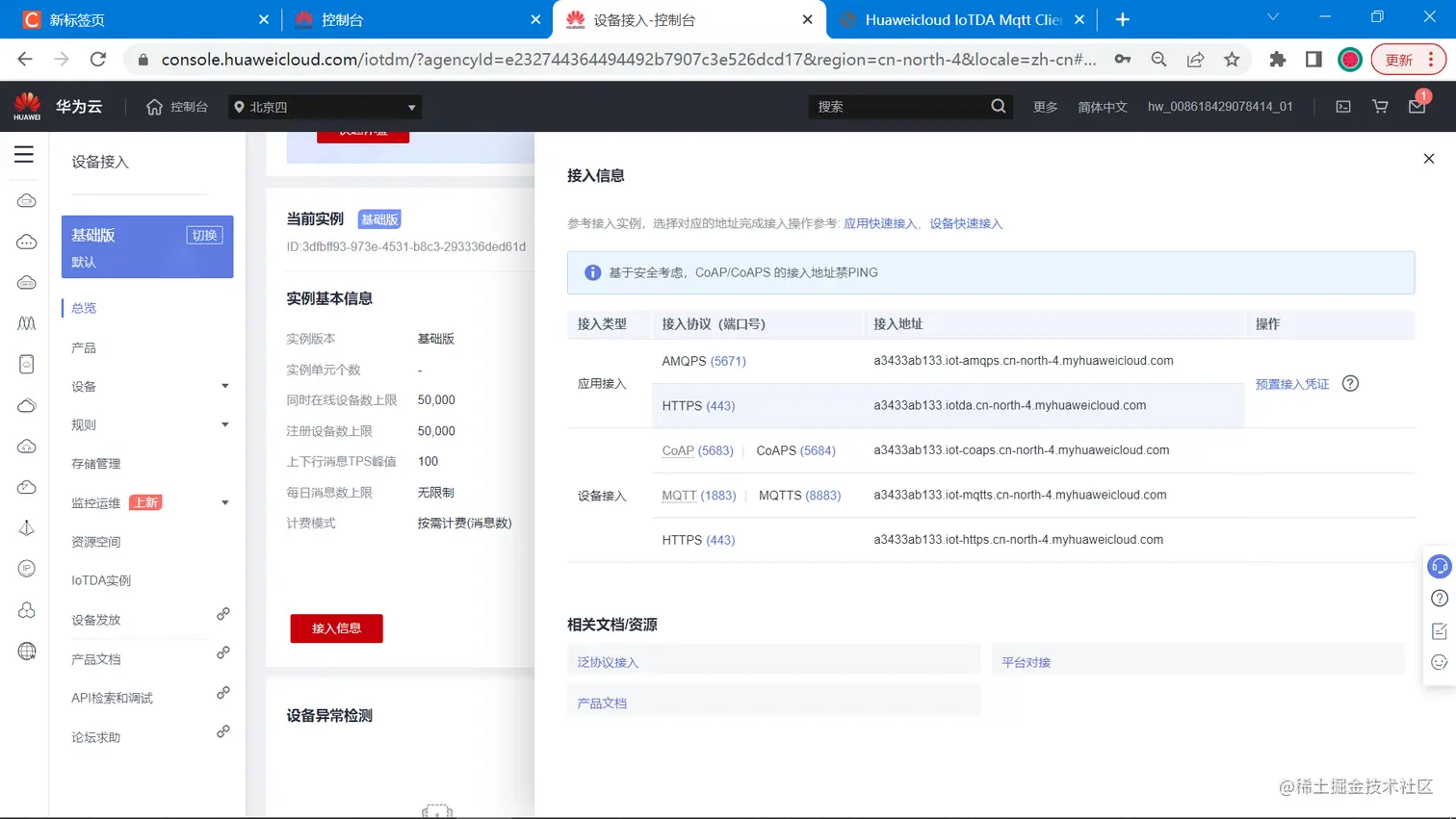Click the MQTTS address a3433ab133.iot-mqtts.cn-north-4.myhuaweicloud.com

click(x=1020, y=495)
